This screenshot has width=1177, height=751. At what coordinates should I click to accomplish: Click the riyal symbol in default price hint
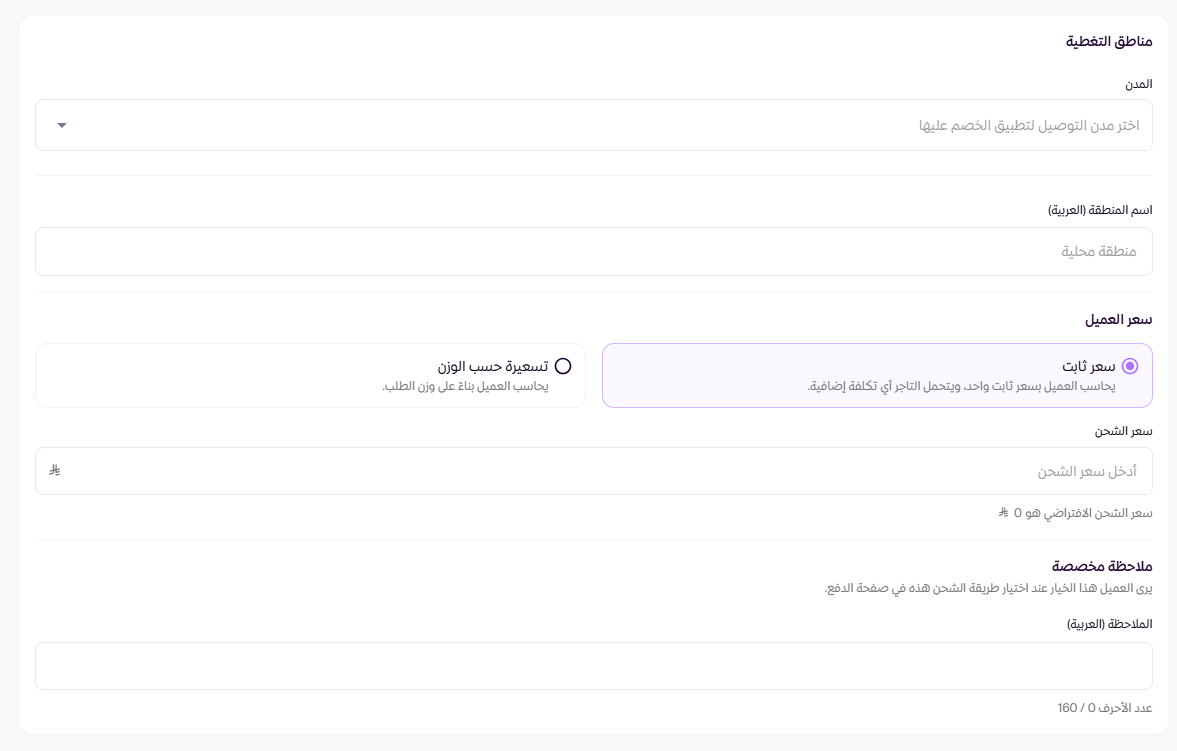pyautogui.click(x=1003, y=513)
